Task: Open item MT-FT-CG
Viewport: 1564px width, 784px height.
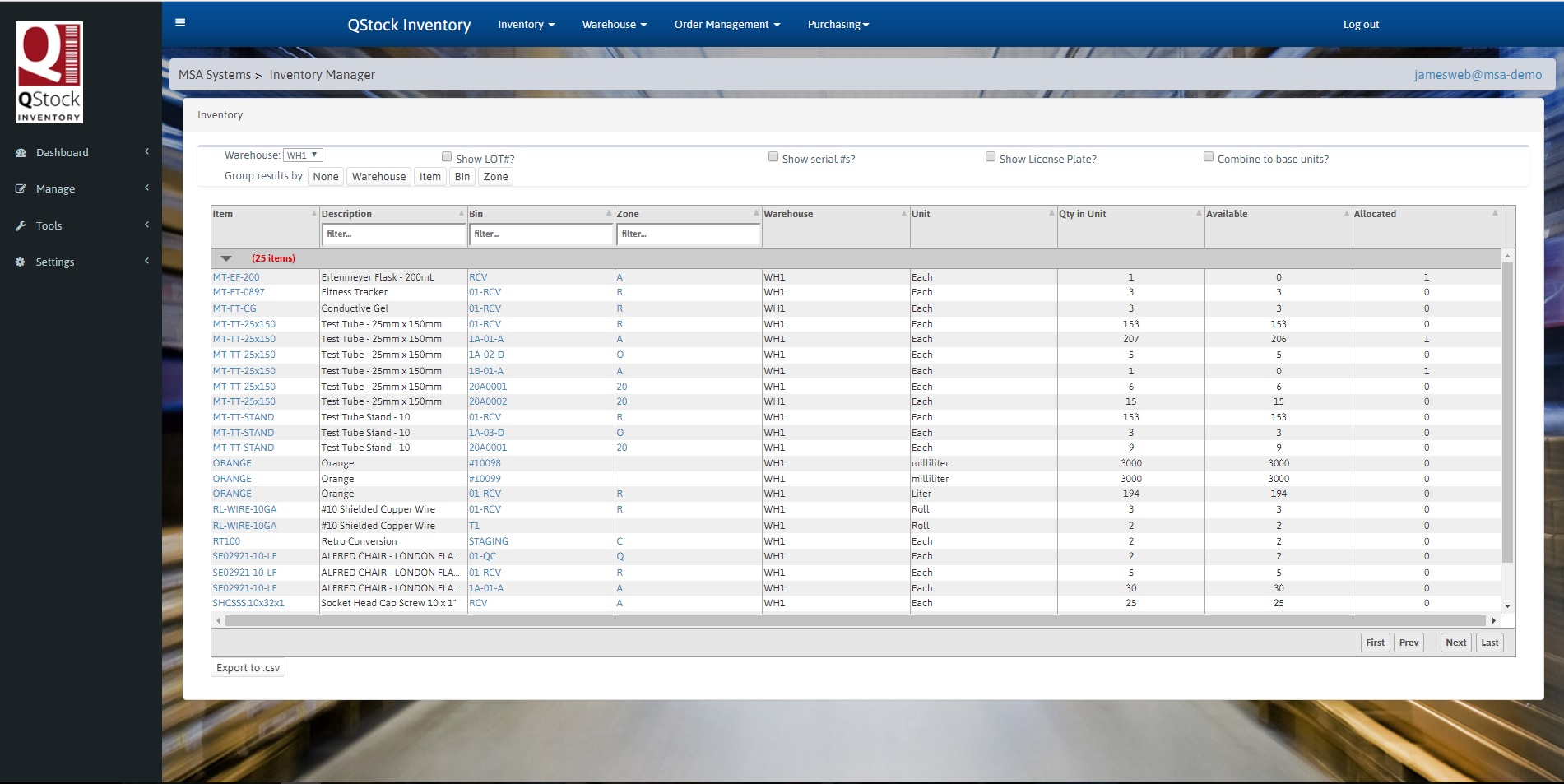Action: [x=234, y=309]
